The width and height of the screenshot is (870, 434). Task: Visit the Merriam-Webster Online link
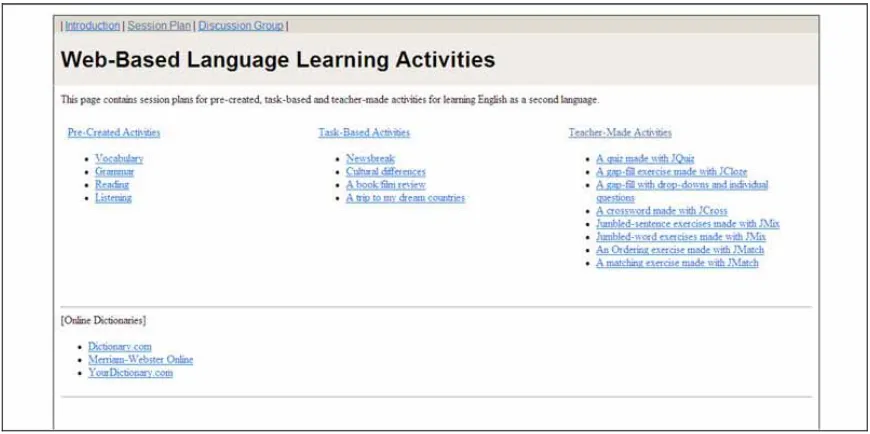(140, 360)
